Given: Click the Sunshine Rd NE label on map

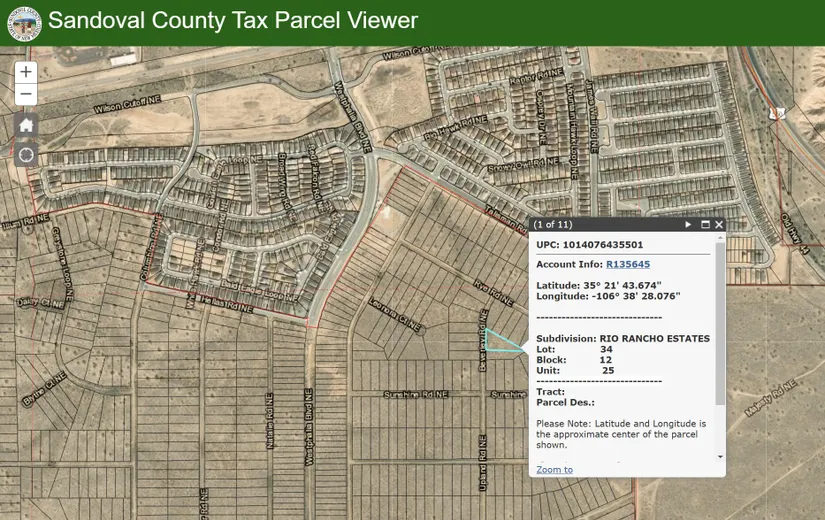Looking at the screenshot, I should [416, 395].
